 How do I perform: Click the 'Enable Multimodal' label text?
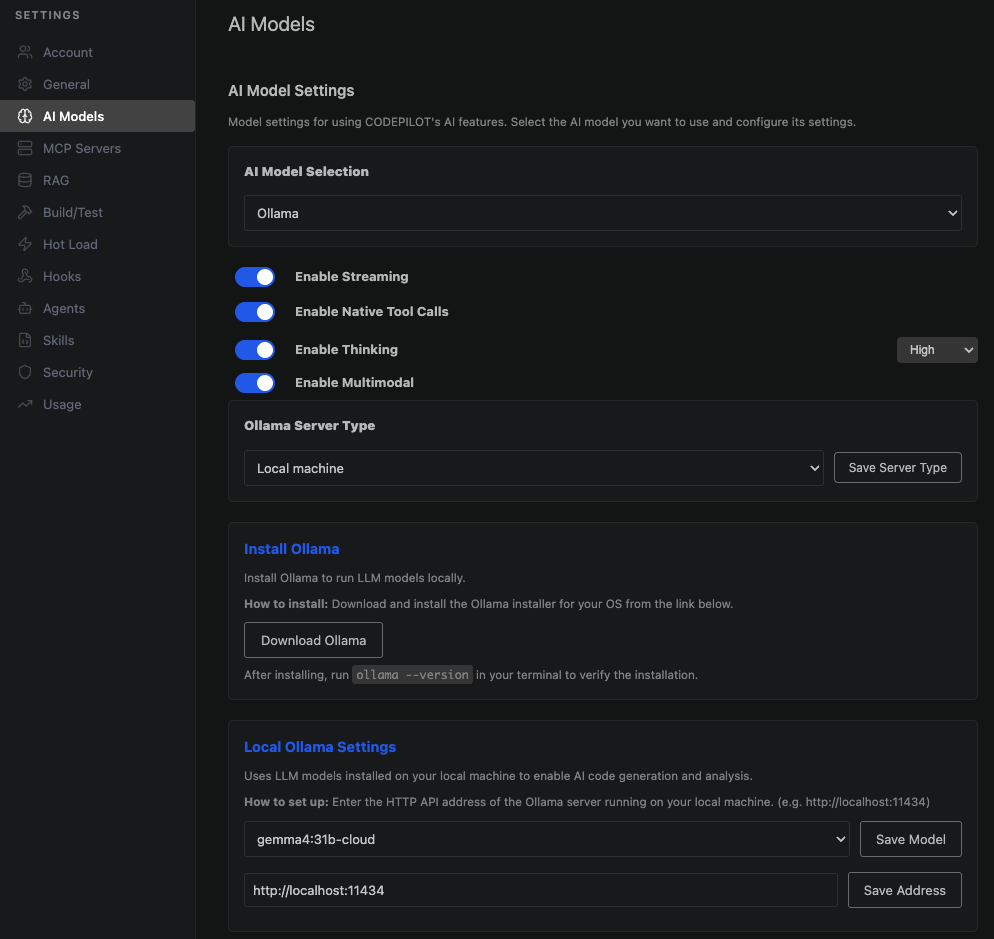[354, 382]
